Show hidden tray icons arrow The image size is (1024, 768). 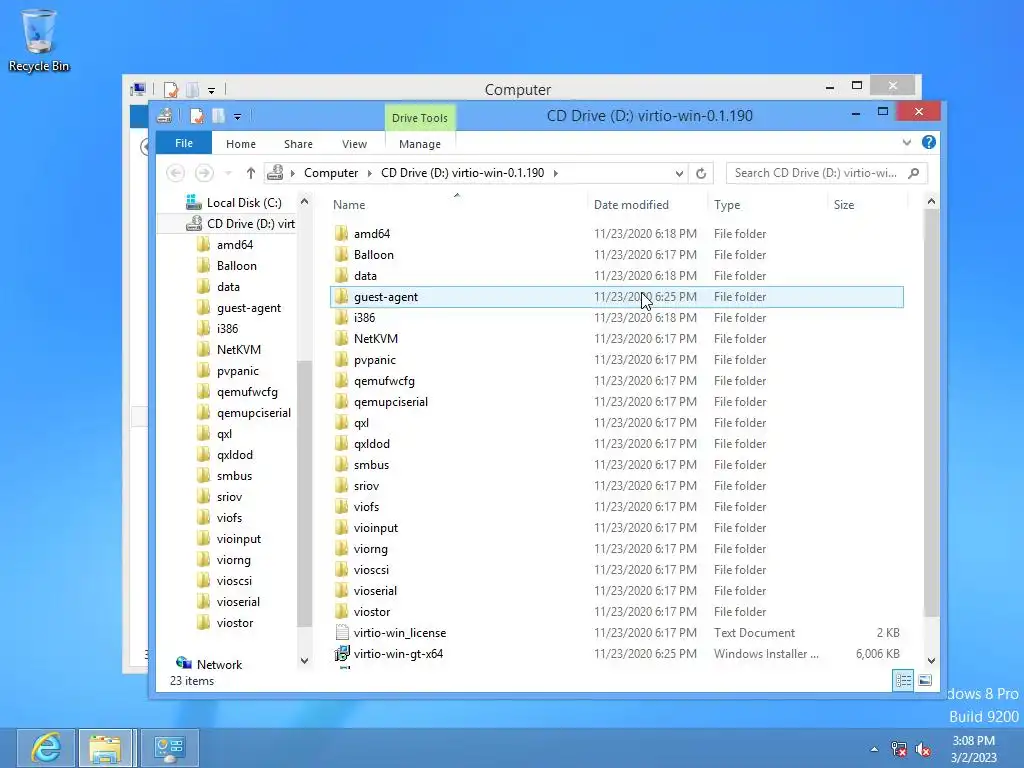coord(874,749)
